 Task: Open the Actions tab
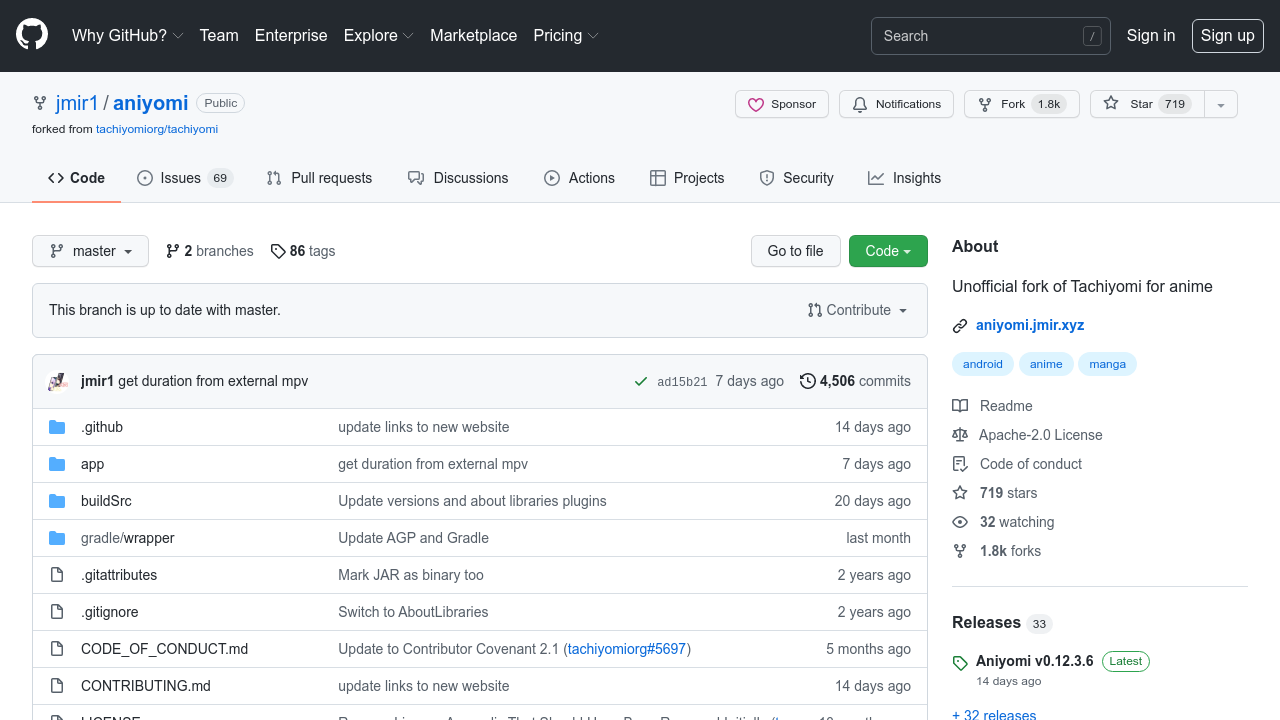[579, 178]
